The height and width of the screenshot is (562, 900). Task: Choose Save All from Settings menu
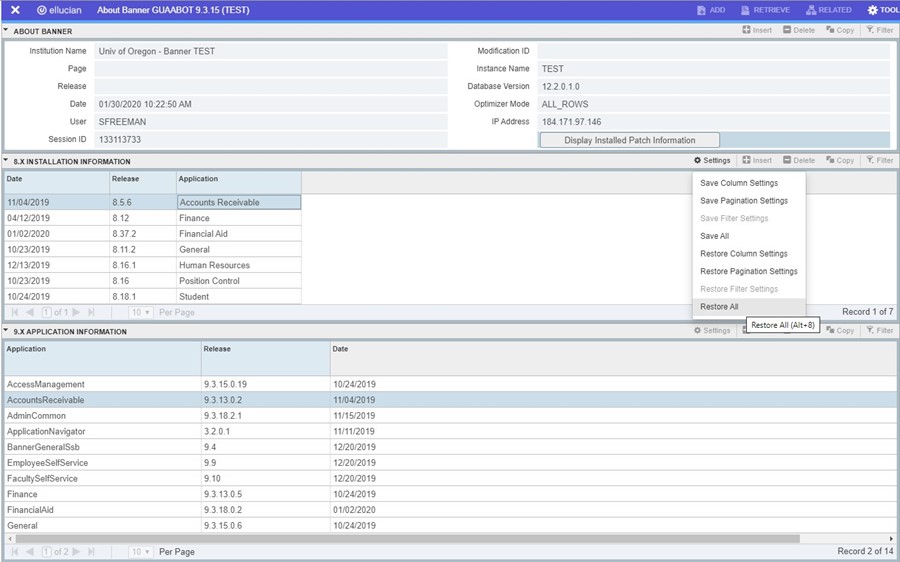coord(749,236)
